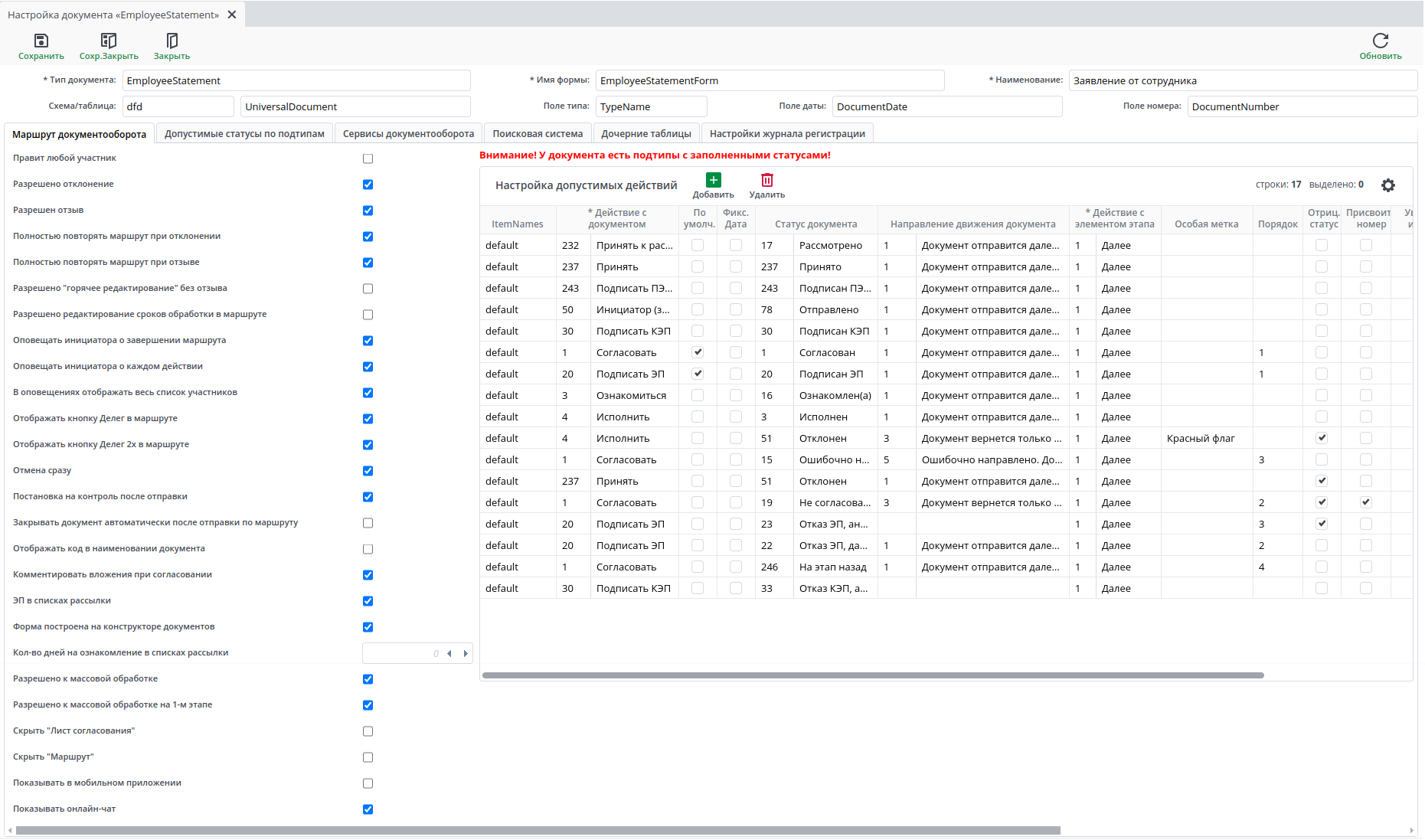Toggle the 'Разрешен отзыв' checkbox
Viewport: 1425px width, 840px height.
pos(368,211)
